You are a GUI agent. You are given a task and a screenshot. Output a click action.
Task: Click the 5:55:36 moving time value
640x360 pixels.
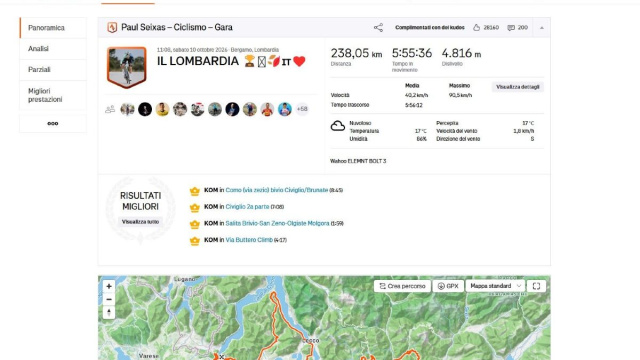(412, 53)
